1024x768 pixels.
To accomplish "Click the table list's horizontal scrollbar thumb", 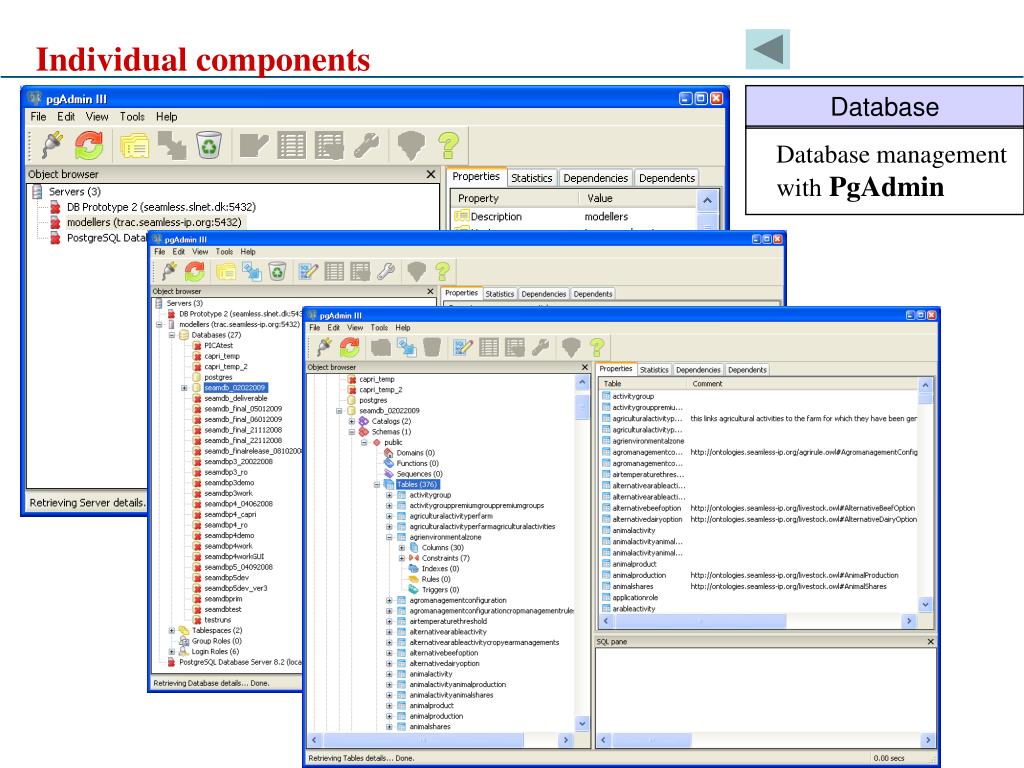I will click(699, 621).
